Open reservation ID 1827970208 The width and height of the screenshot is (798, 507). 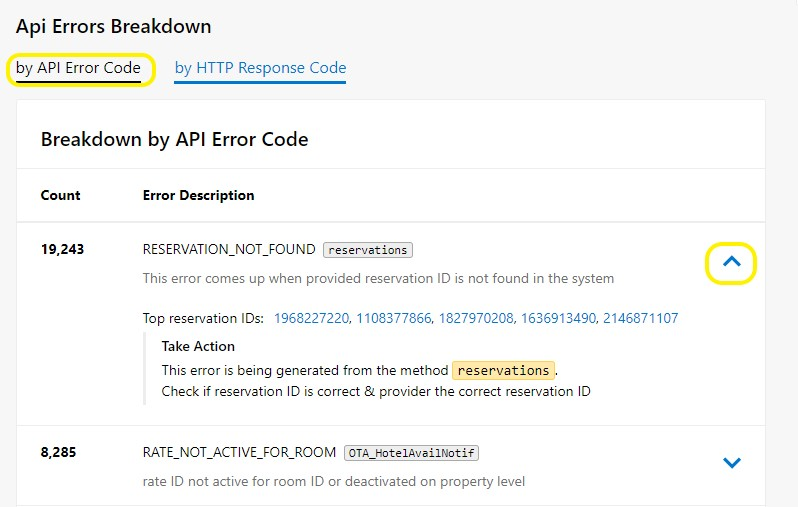pyautogui.click(x=476, y=318)
